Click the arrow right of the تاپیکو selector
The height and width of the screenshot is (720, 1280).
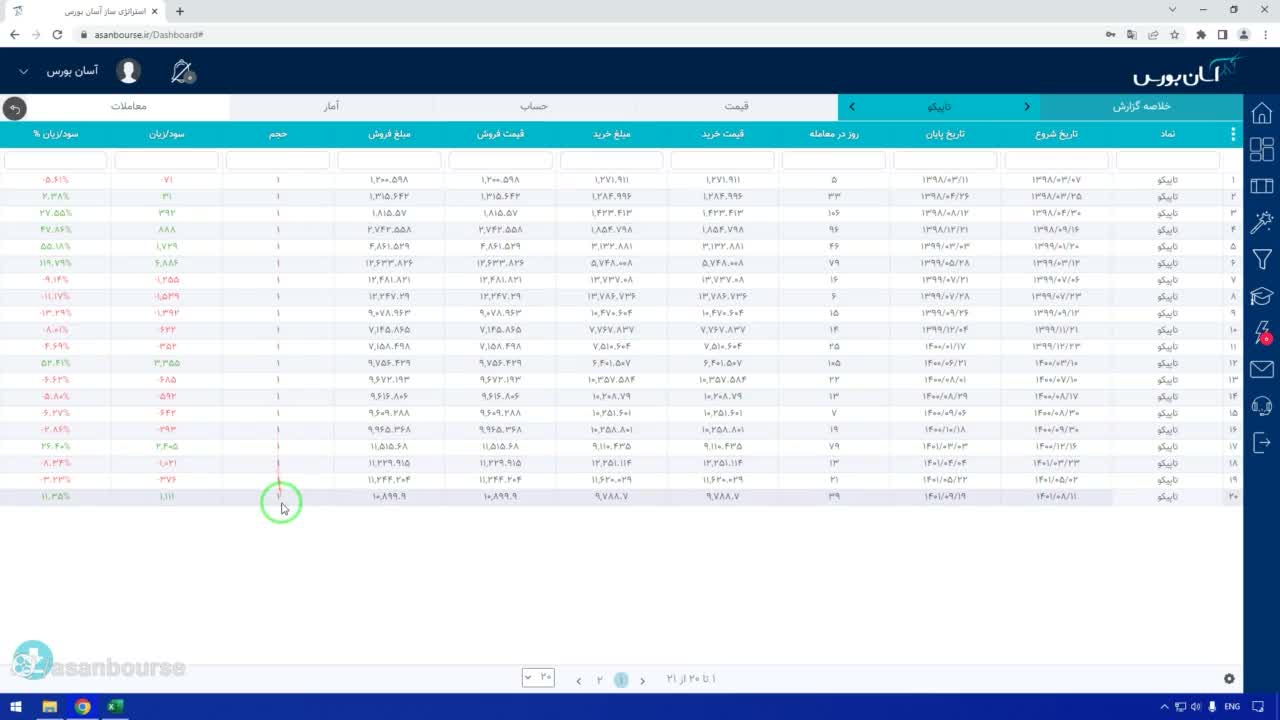coord(1027,106)
